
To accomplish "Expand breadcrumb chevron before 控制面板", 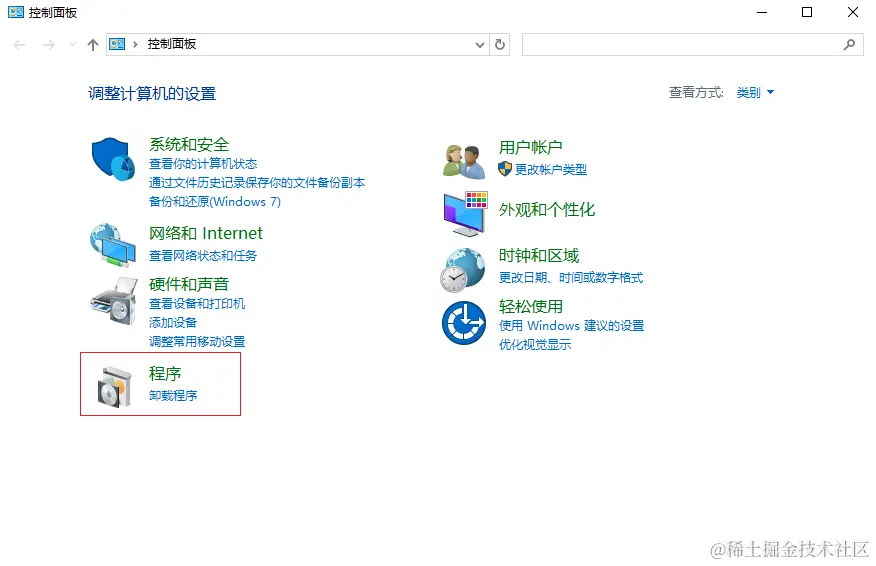I will 135,44.
